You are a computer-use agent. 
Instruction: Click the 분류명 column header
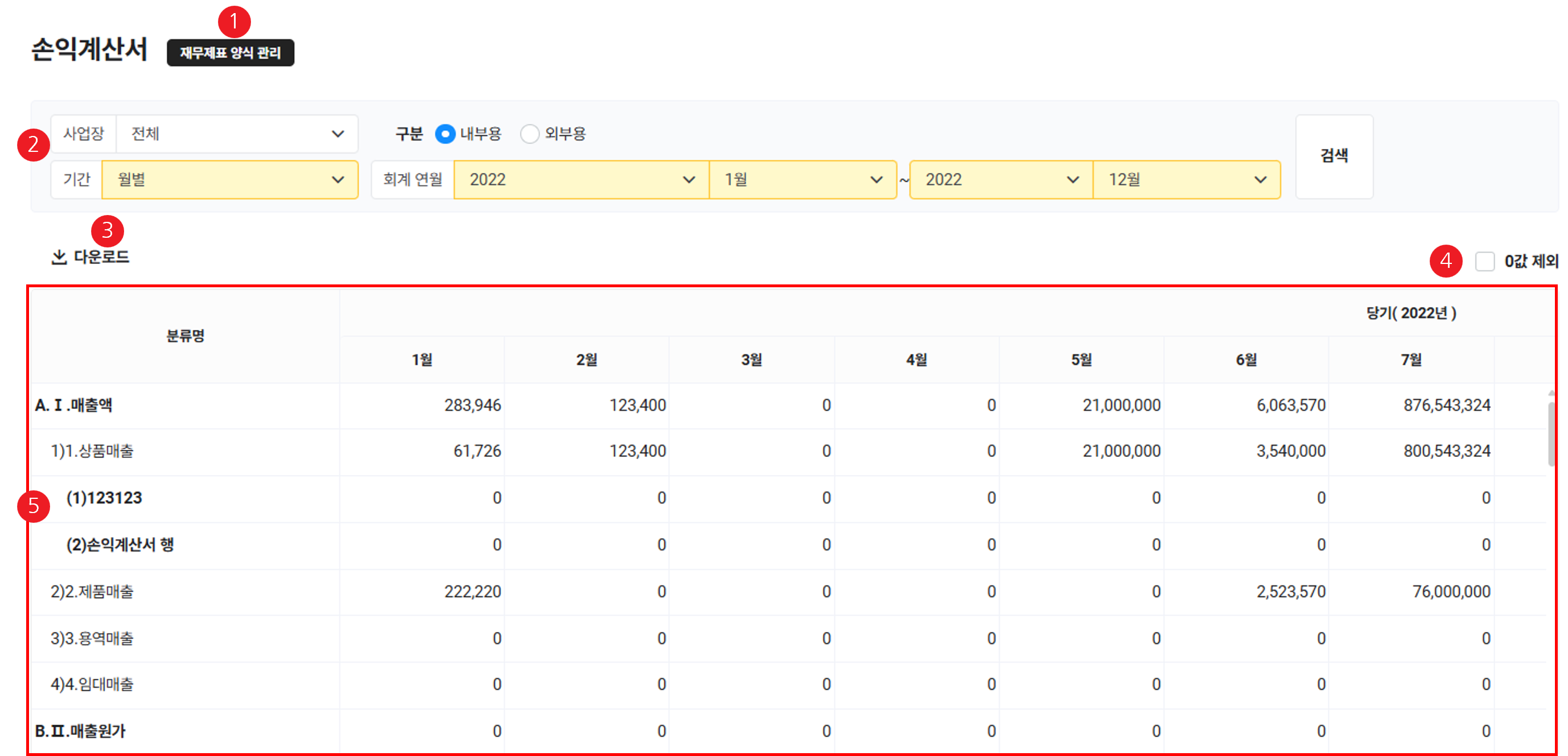pyautogui.click(x=185, y=336)
